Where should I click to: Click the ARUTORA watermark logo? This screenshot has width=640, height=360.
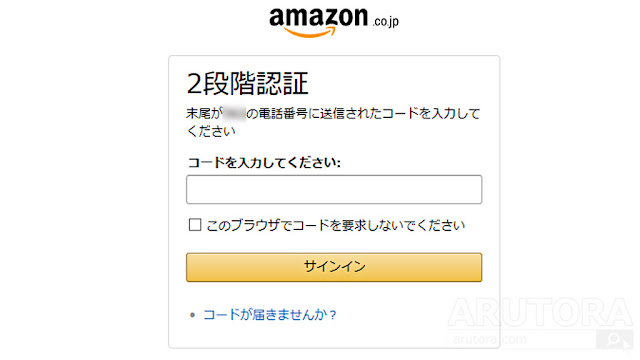(540, 312)
